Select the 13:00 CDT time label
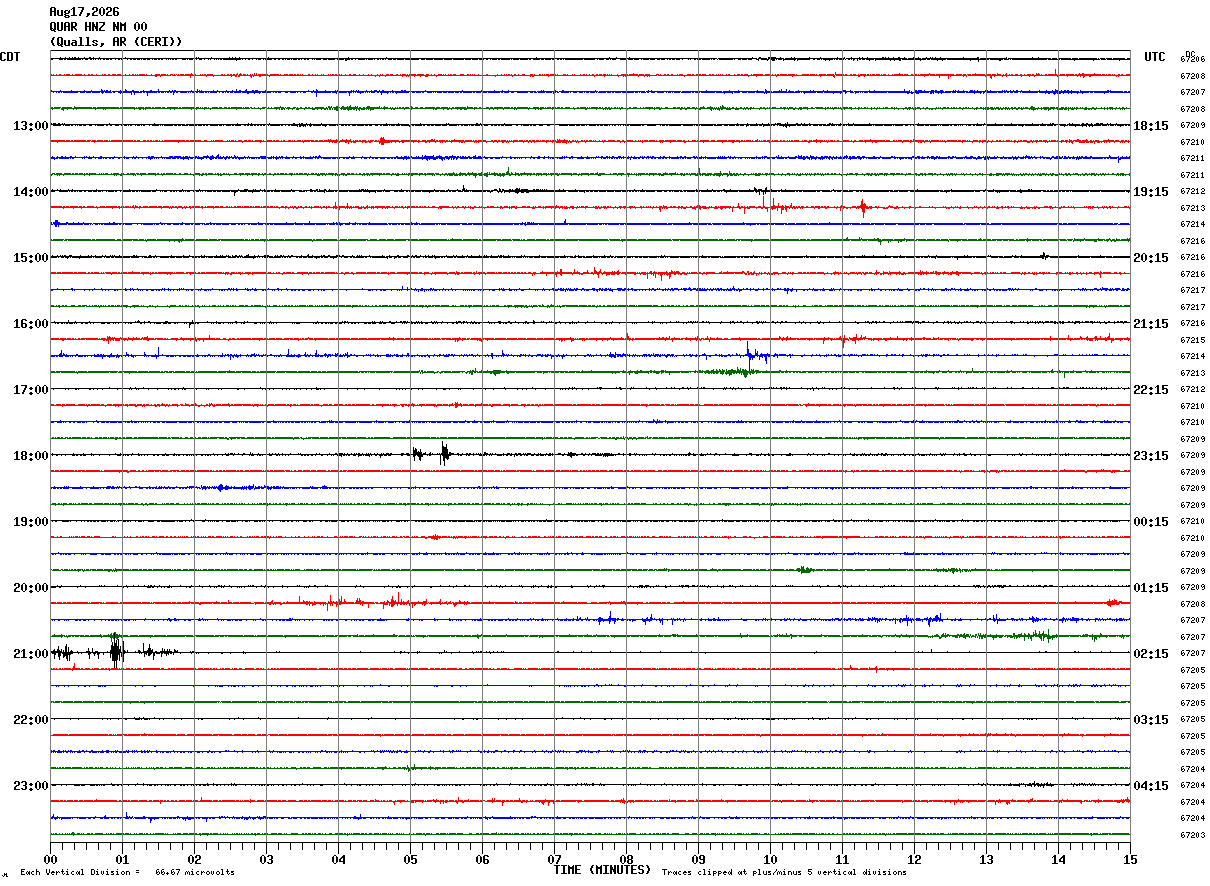Screen dimensions: 1210x886 [x=31, y=126]
